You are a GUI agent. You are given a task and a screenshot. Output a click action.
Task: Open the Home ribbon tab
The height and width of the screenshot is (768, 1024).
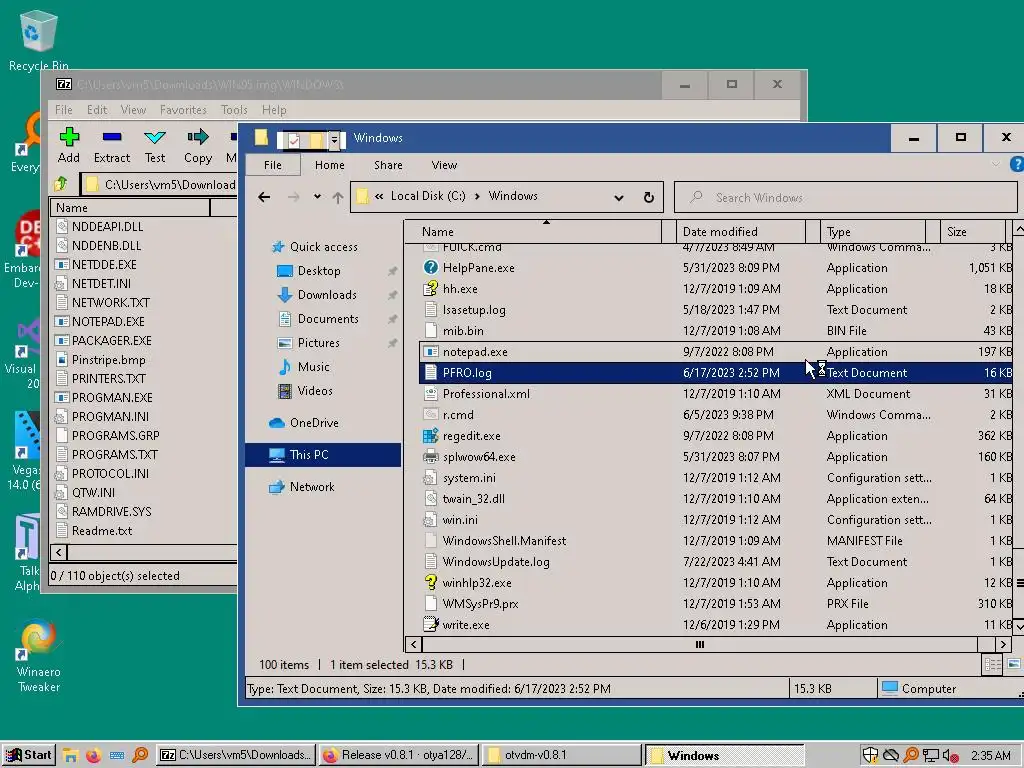tap(329, 165)
